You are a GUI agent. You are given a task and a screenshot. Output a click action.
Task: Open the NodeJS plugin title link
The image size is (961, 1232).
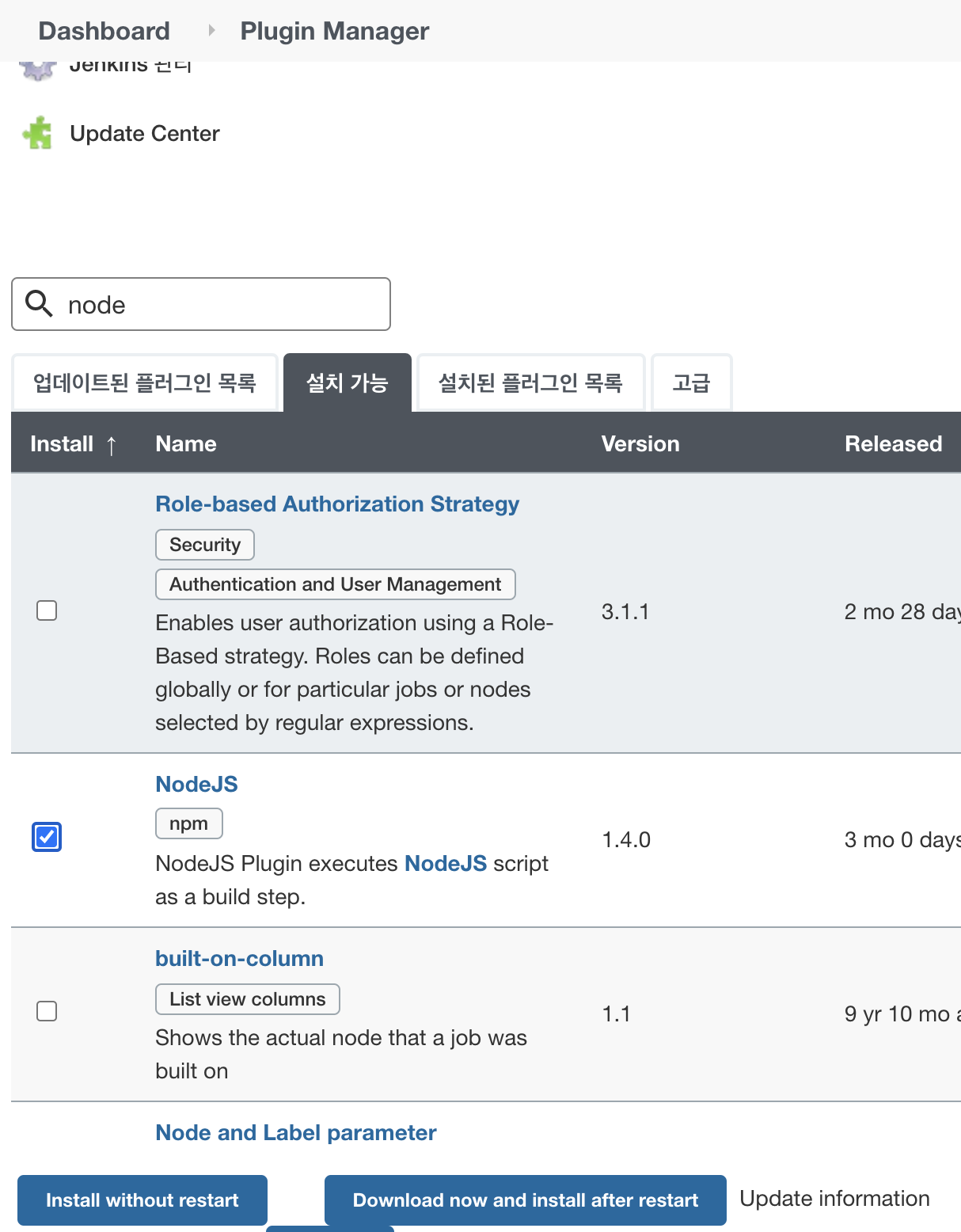click(x=196, y=784)
